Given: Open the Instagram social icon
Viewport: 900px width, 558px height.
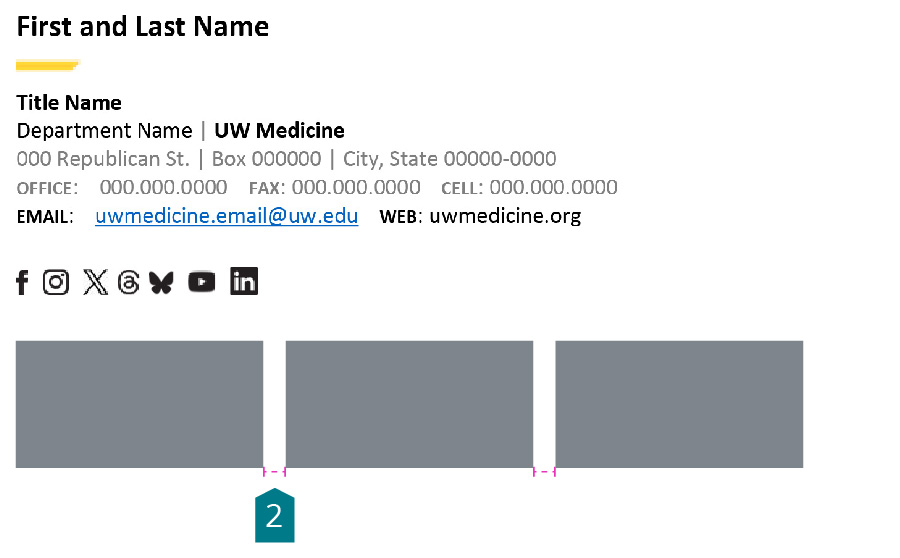Looking at the screenshot, I should (56, 283).
